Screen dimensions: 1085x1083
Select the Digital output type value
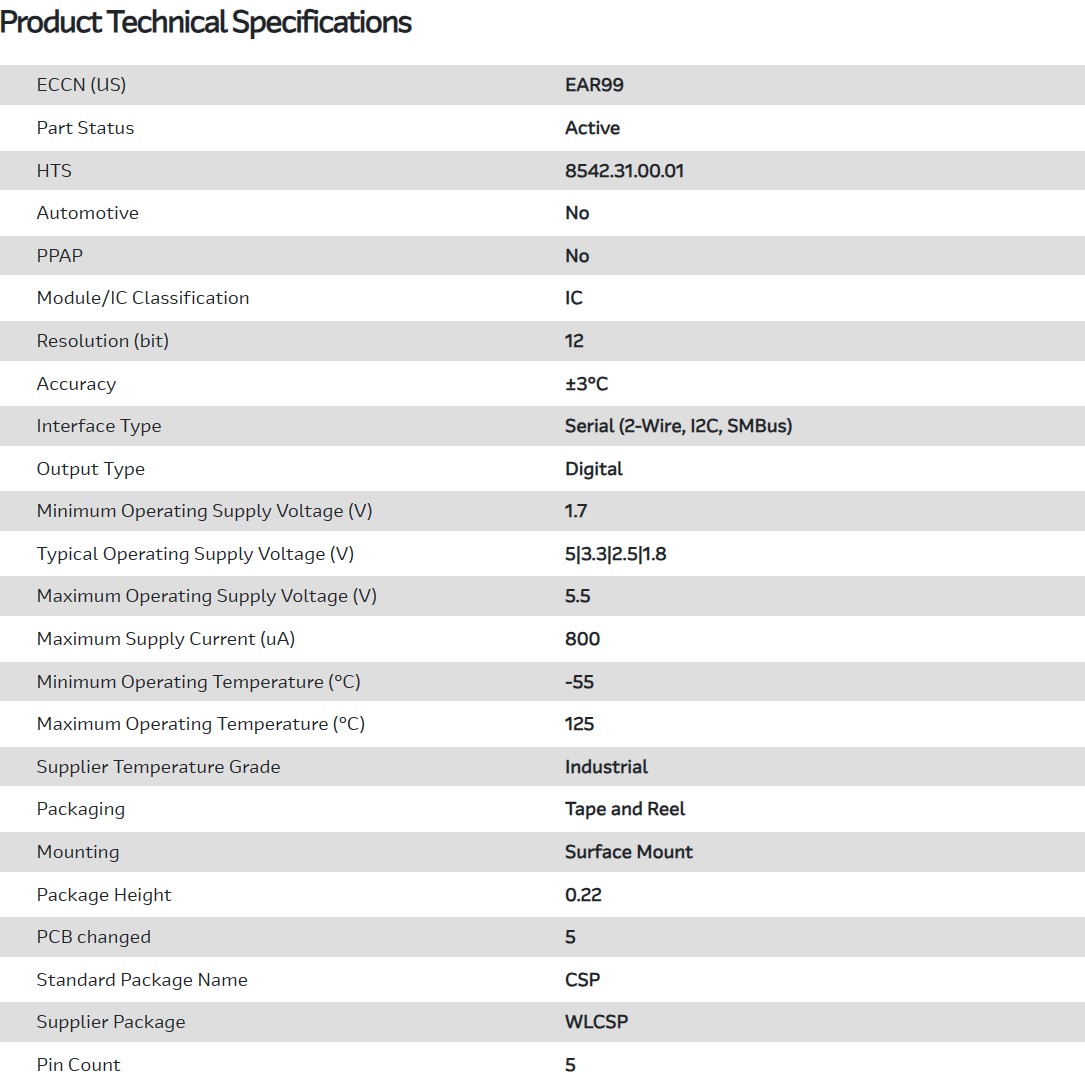coord(593,469)
